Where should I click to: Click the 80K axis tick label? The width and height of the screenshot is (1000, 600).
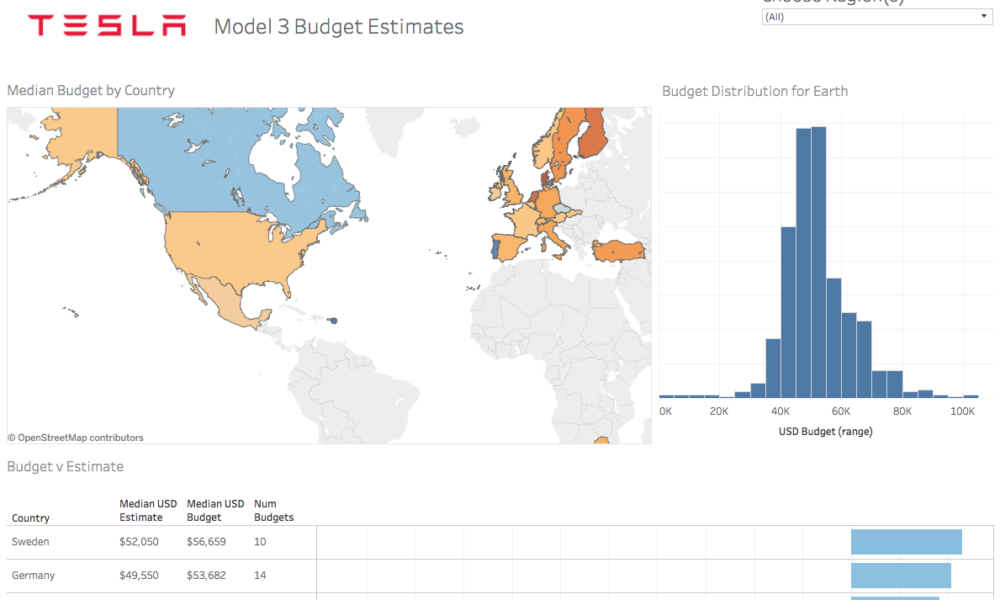pos(902,411)
